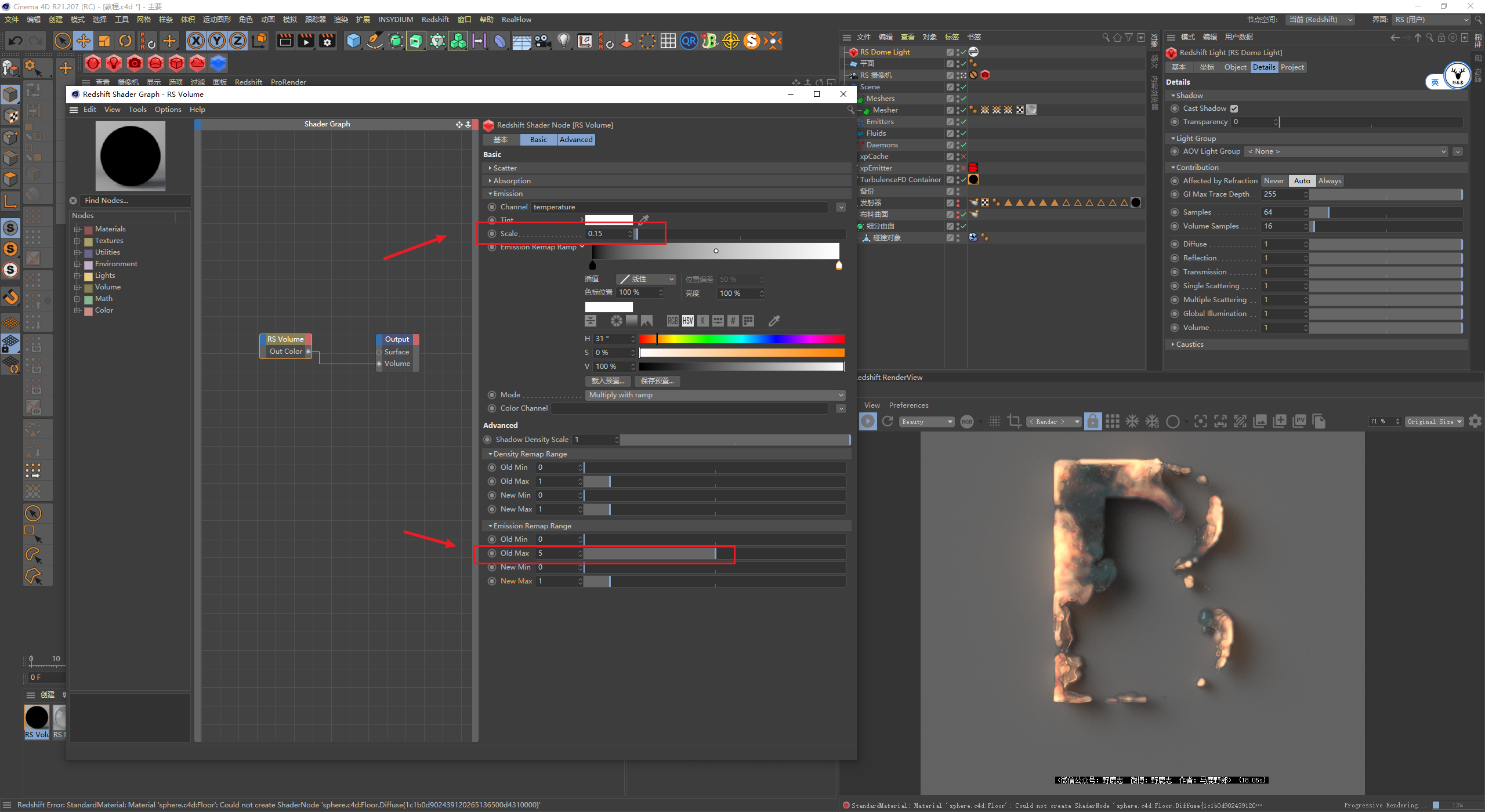This screenshot has width=1485, height=812.
Task: Set Affected by Refraction to Never
Action: click(1274, 181)
